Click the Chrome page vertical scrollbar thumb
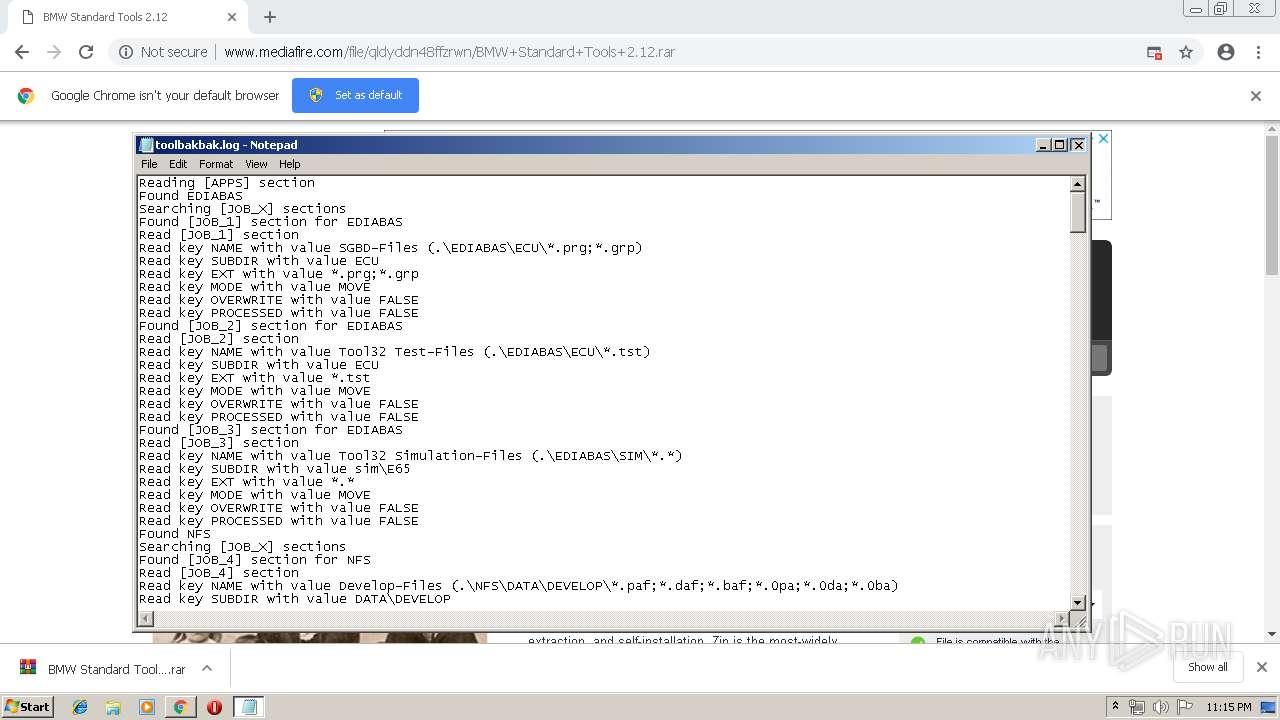This screenshot has width=1280, height=720. pos(1272,205)
